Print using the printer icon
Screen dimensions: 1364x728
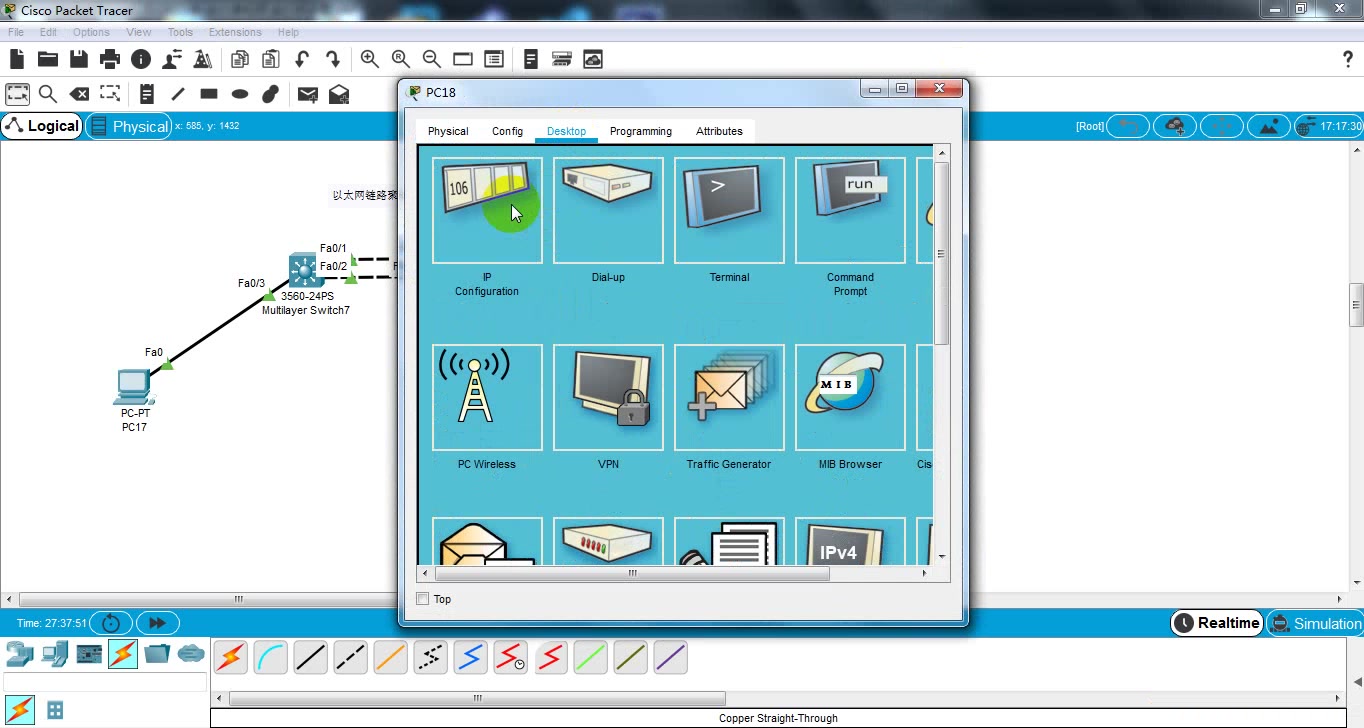110,60
